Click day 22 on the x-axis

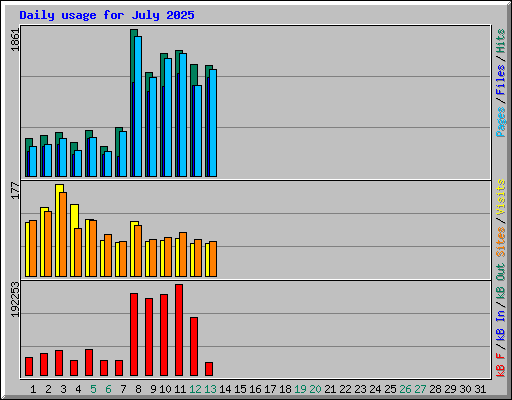pyautogui.click(x=345, y=389)
